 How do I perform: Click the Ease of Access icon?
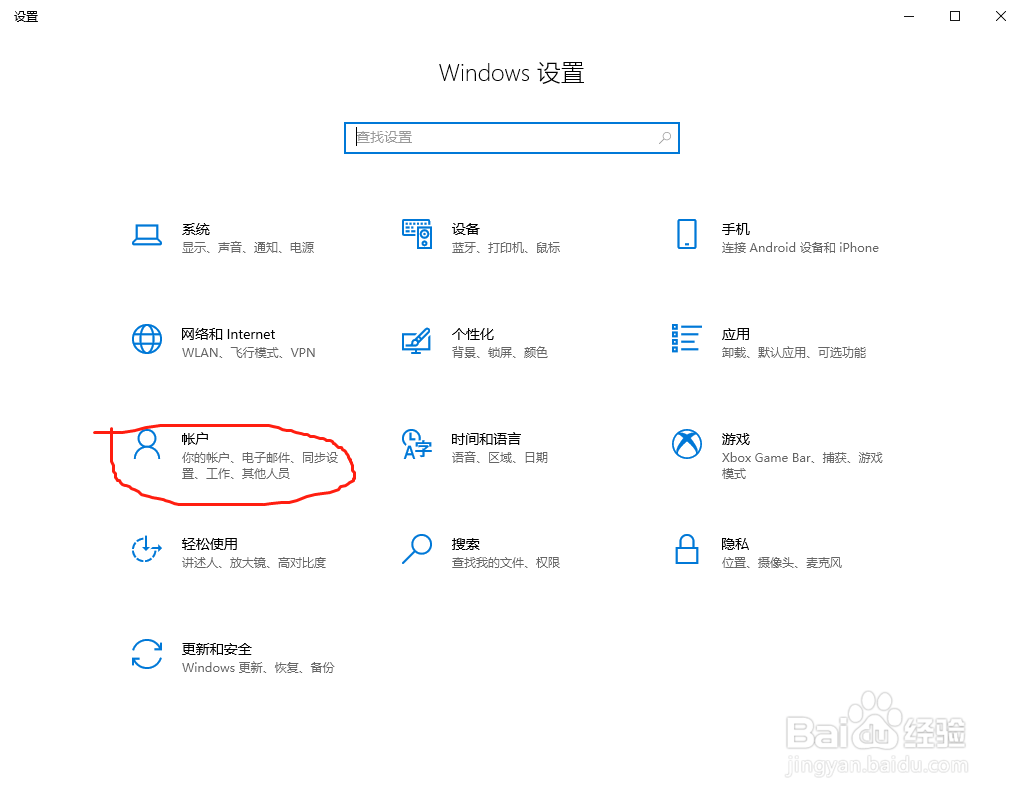[147, 549]
